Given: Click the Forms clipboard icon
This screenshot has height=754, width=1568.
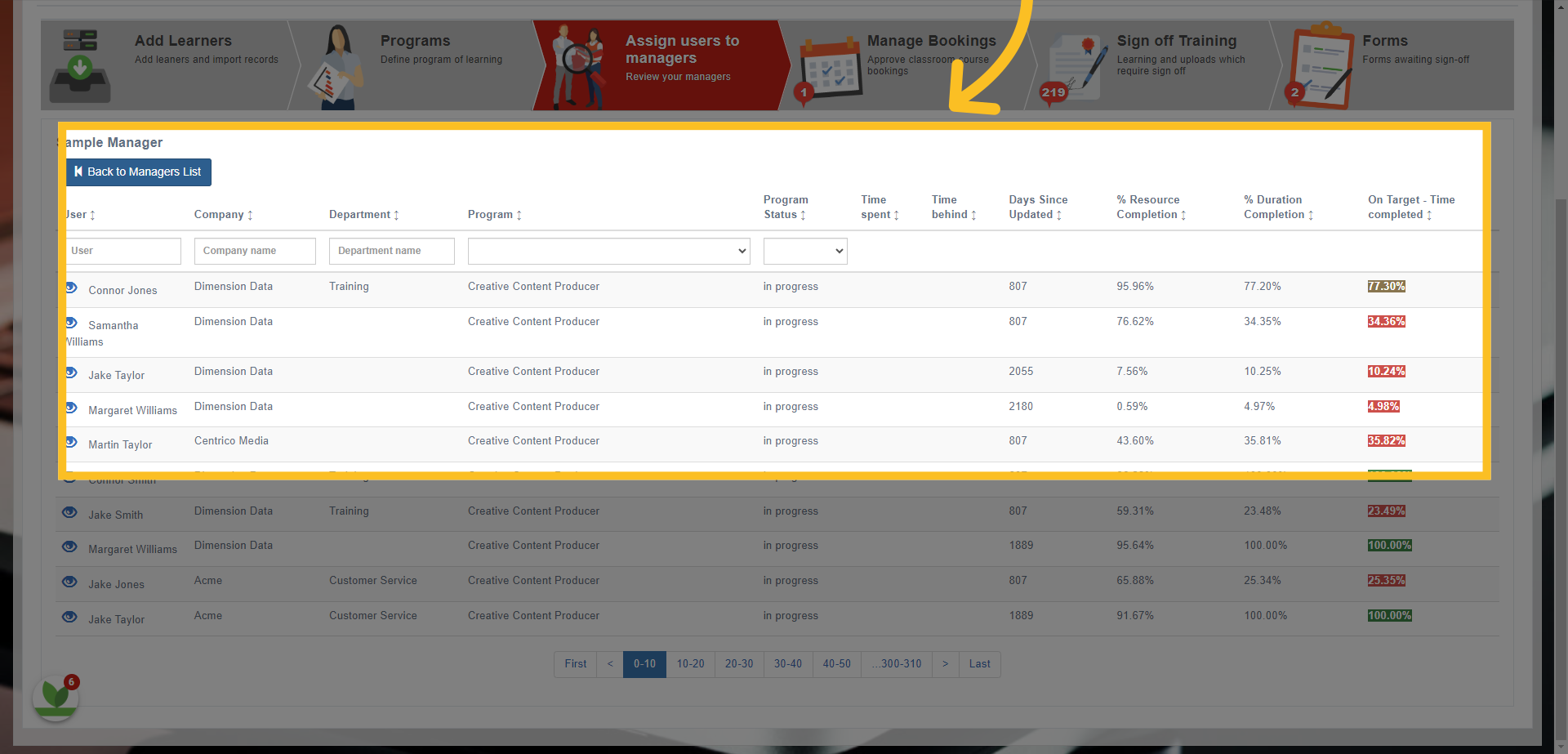Looking at the screenshot, I should click(x=1320, y=65).
